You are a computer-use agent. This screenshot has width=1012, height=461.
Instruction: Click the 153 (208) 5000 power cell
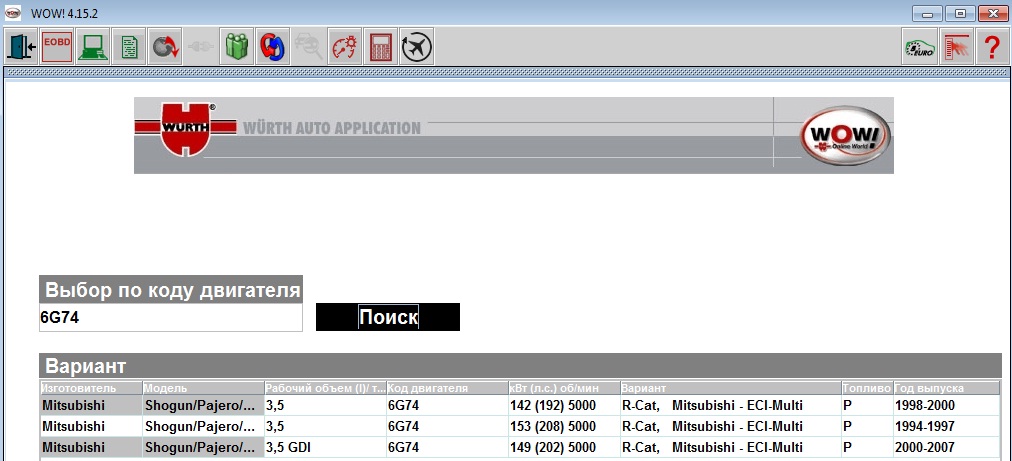click(x=564, y=426)
